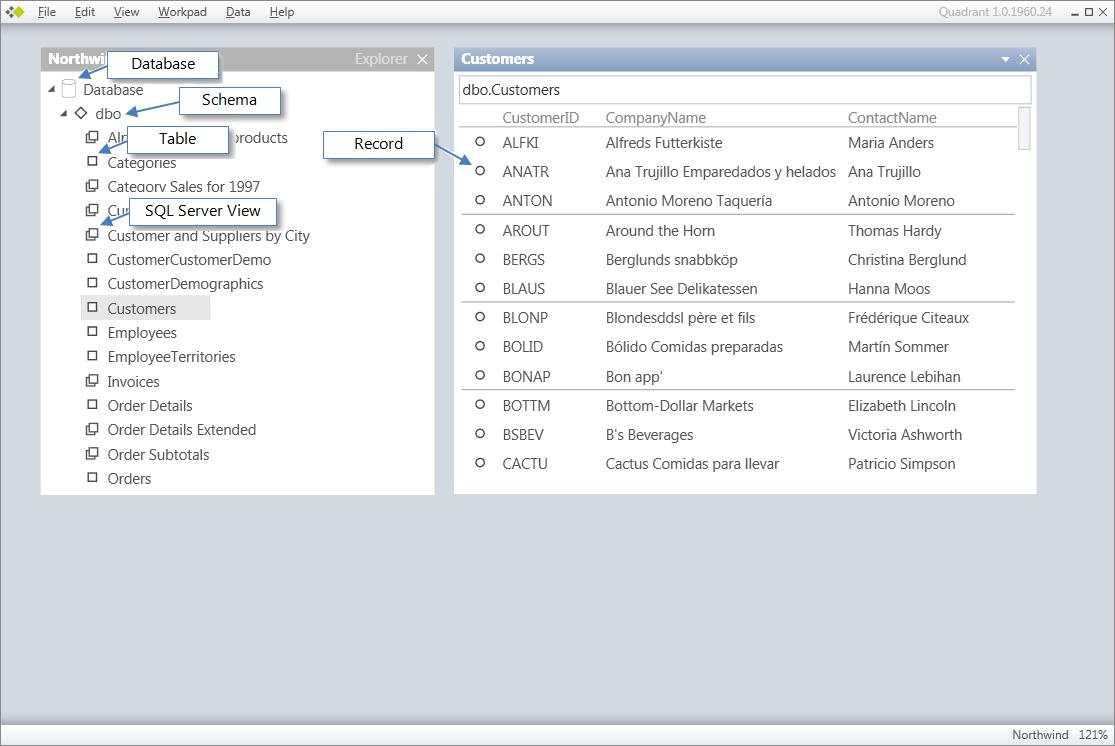The width and height of the screenshot is (1115, 746).
Task: Click the CustomerCustomerDemo table icon
Action: (x=92, y=259)
